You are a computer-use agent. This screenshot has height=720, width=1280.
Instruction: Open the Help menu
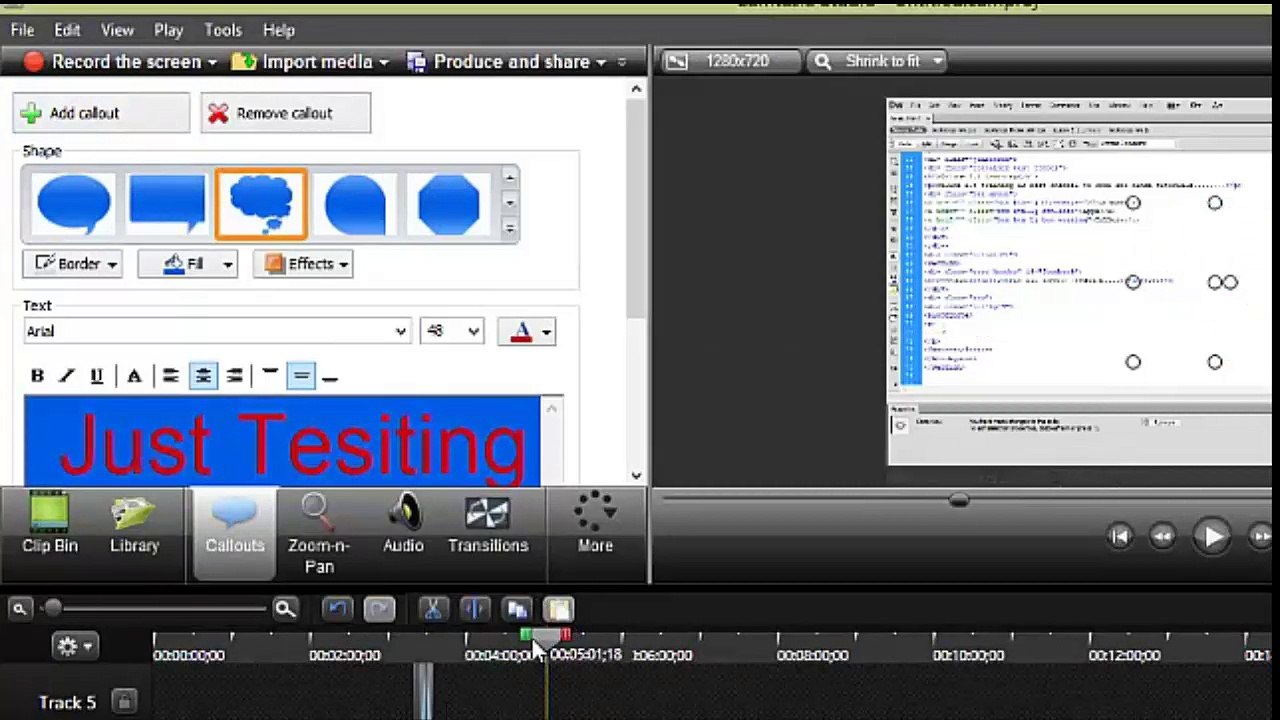point(278,30)
